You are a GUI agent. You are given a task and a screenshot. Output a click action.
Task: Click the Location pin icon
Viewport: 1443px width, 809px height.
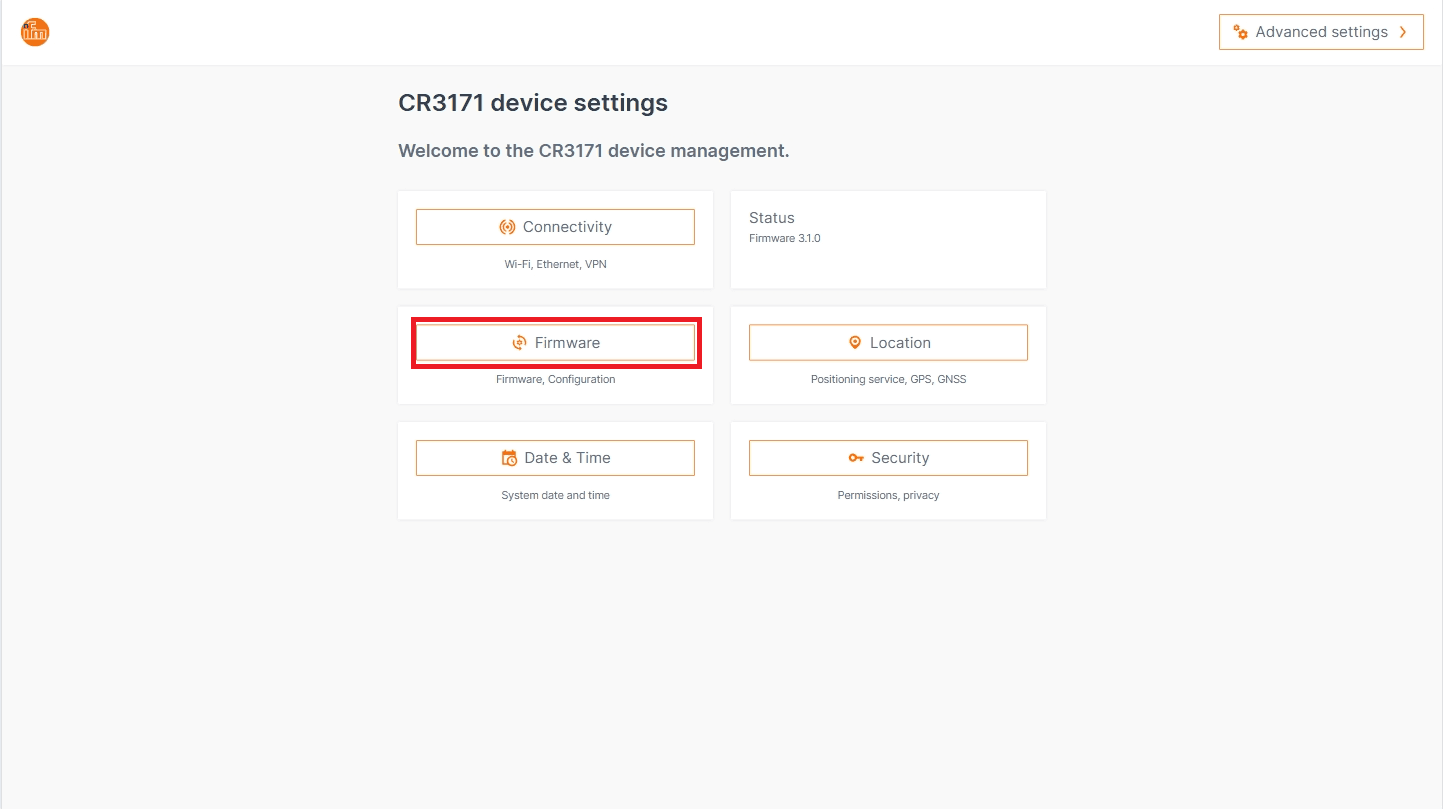click(x=855, y=342)
